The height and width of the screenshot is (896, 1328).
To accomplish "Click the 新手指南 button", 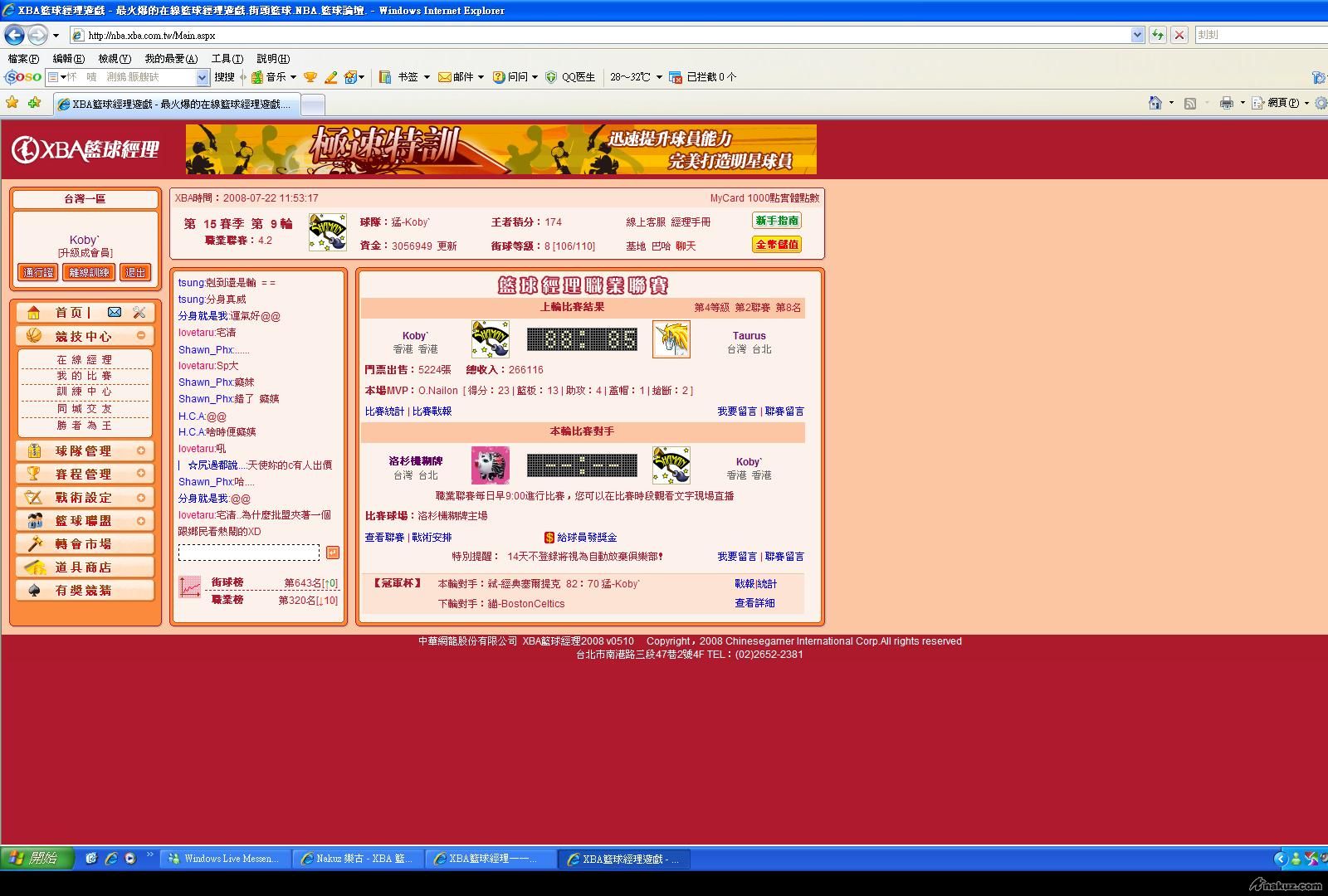I will [x=777, y=221].
